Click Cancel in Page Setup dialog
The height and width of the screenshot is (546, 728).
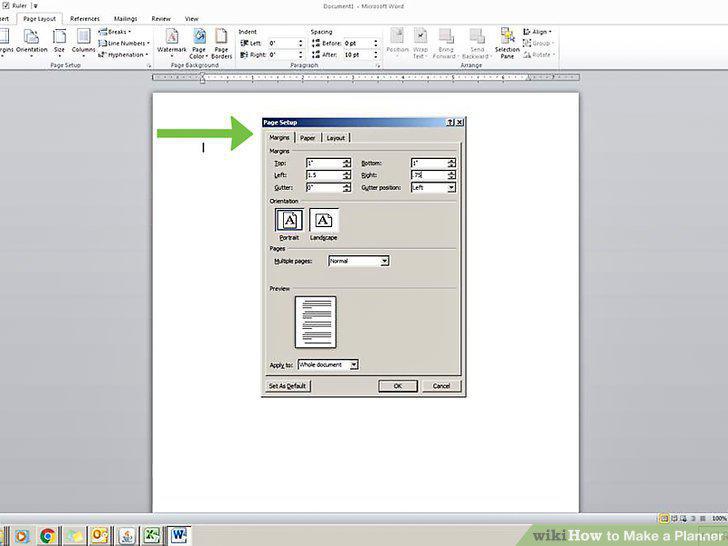click(441, 386)
